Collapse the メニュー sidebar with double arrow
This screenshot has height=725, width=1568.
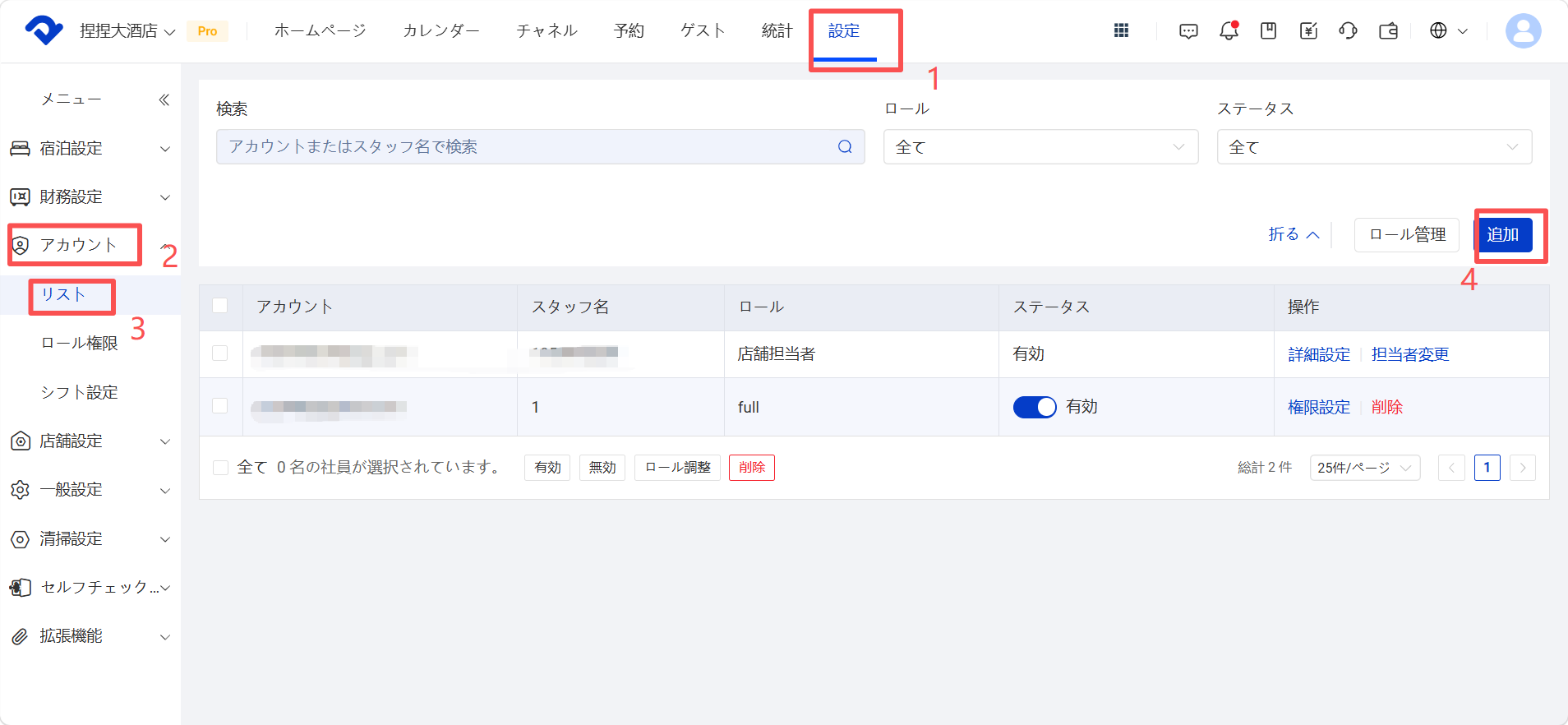(164, 99)
